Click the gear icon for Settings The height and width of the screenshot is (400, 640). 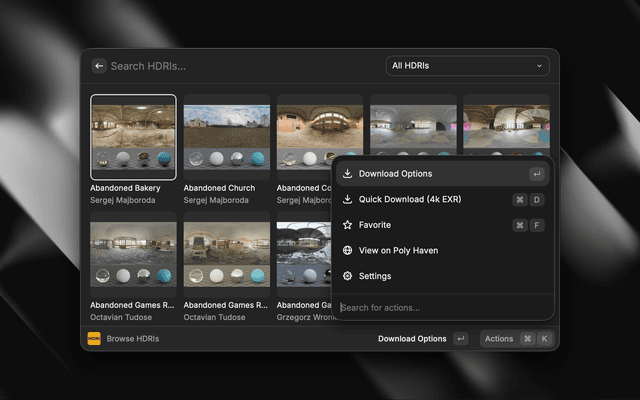click(347, 276)
